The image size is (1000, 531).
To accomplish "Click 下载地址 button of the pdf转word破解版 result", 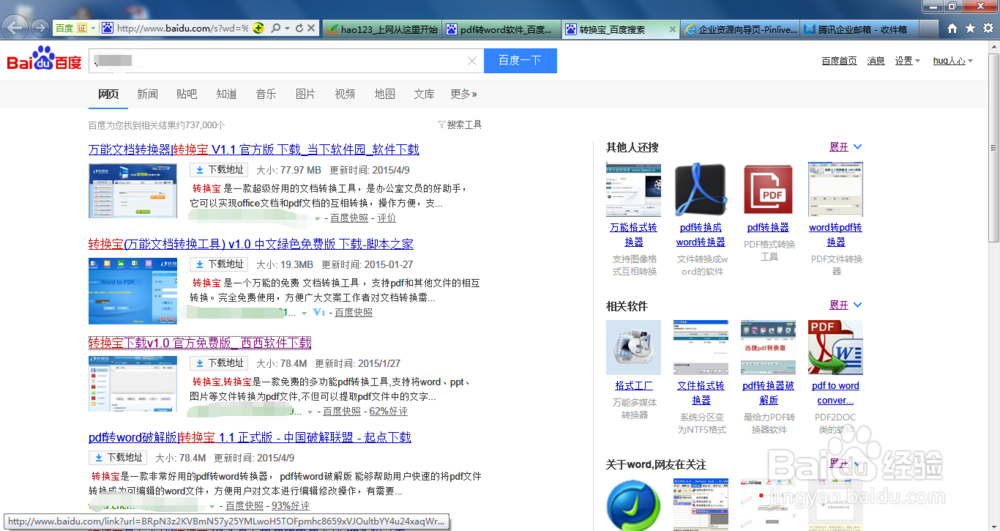I will point(118,458).
